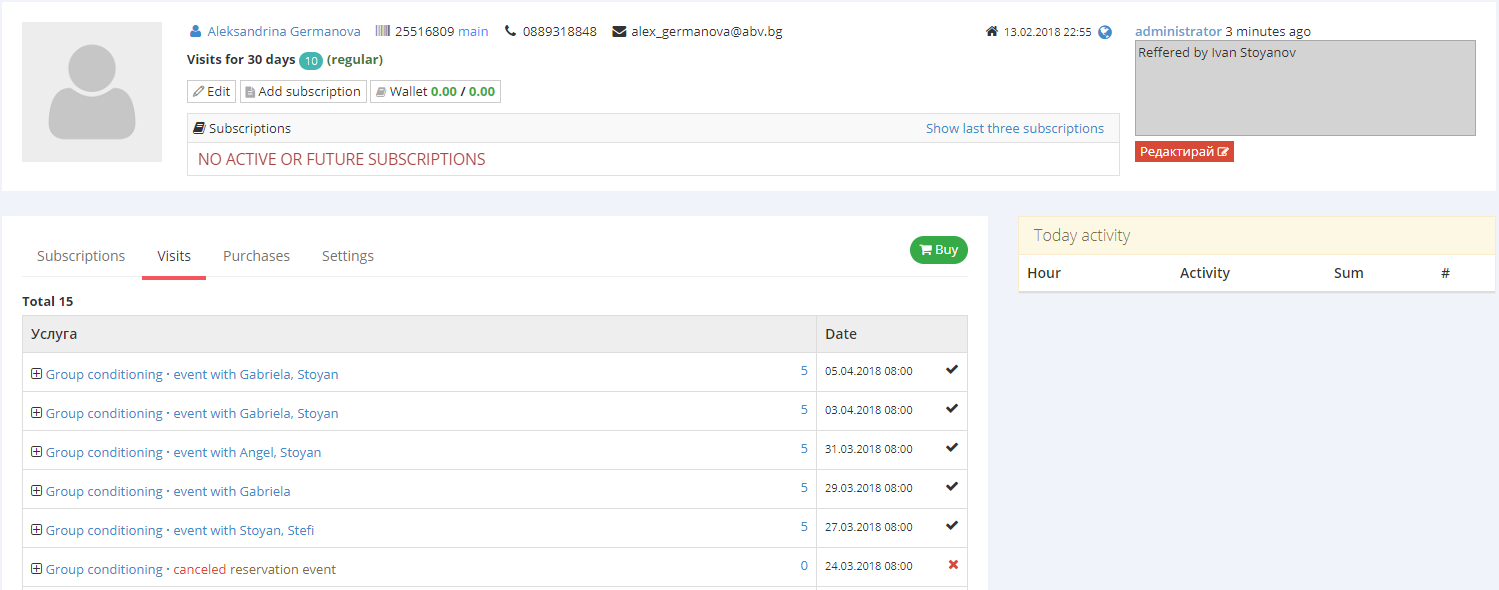Expand the 05.04.2018 Gabriela, Stoyan event row
Screen dimensions: 1499x590
click(x=36, y=373)
